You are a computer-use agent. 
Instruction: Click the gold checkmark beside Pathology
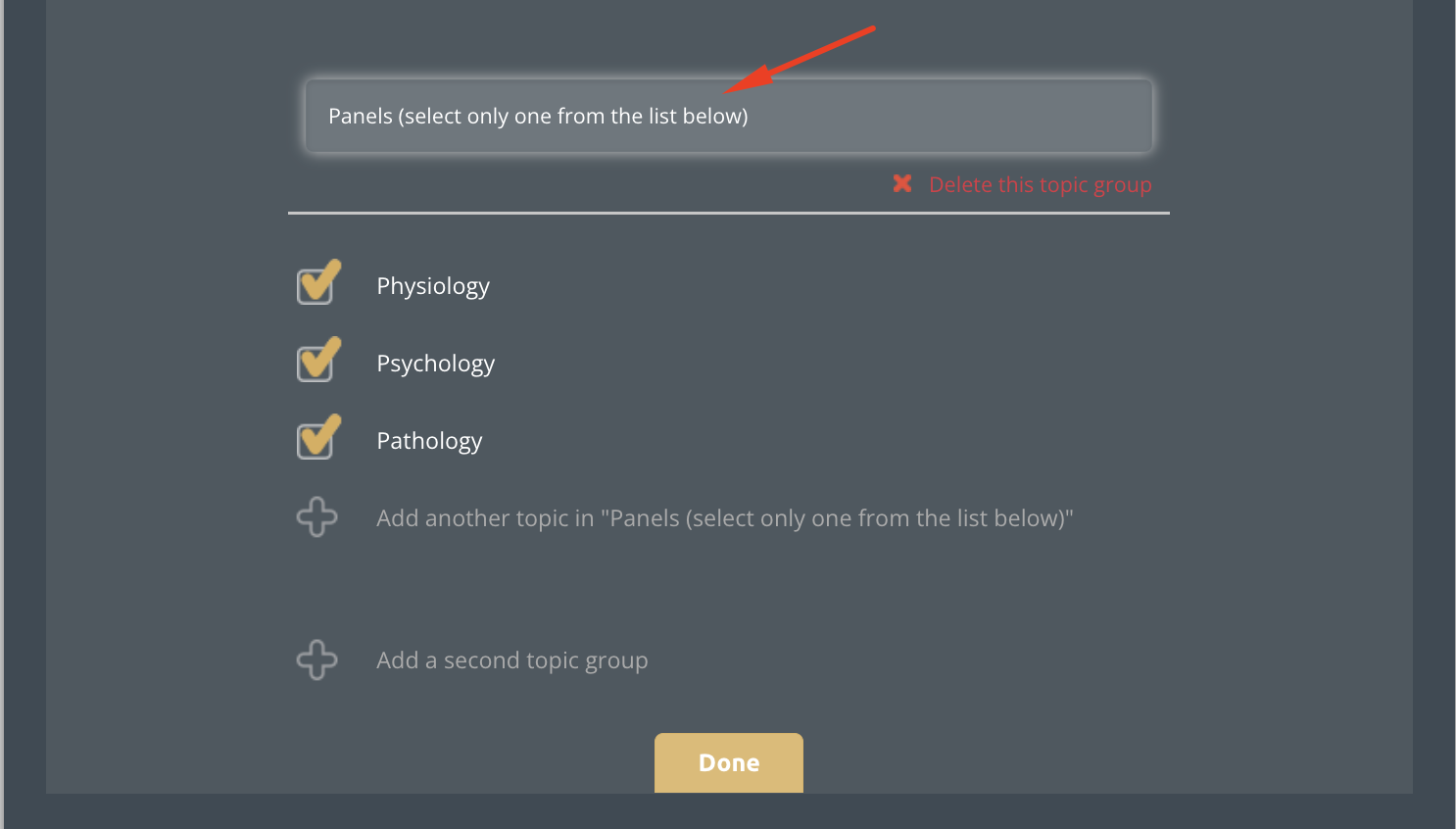tap(320, 434)
